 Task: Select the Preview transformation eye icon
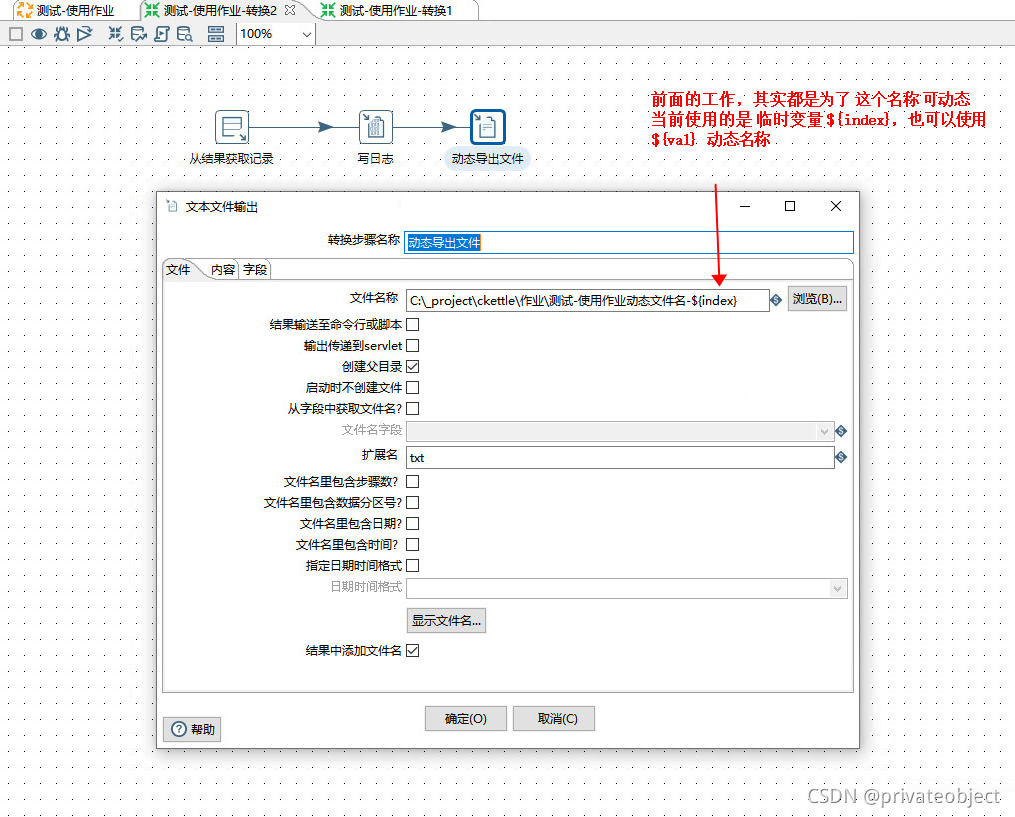[x=39, y=33]
